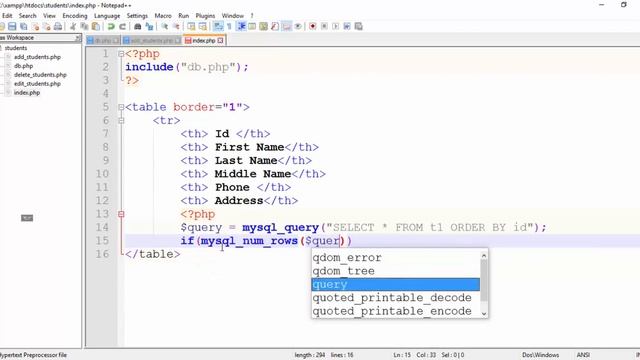
Task: Select delete_students.php in the workspace tree
Action: coord(40,75)
